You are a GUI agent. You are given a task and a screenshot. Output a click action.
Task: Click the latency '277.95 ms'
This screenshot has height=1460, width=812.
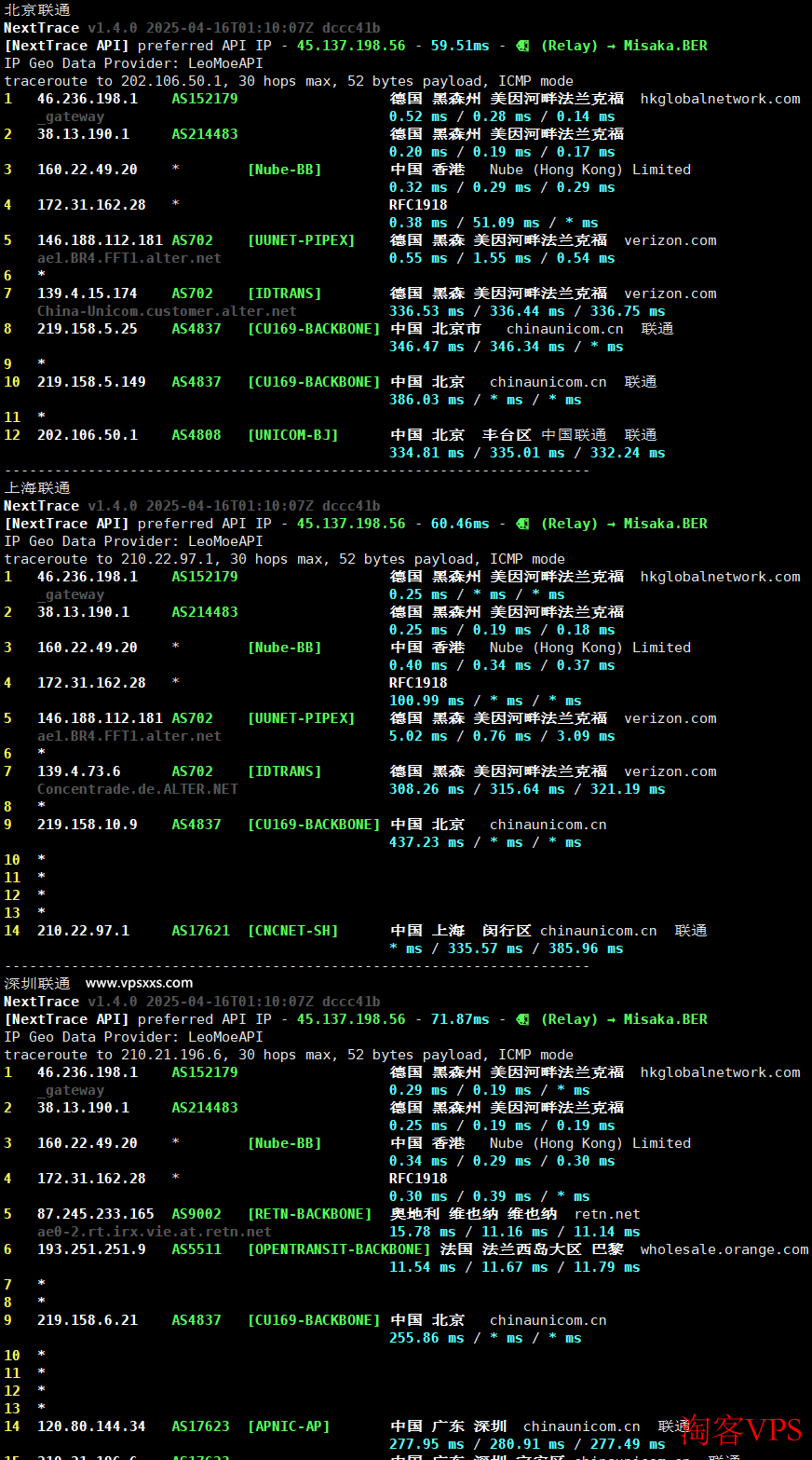coord(426,1444)
